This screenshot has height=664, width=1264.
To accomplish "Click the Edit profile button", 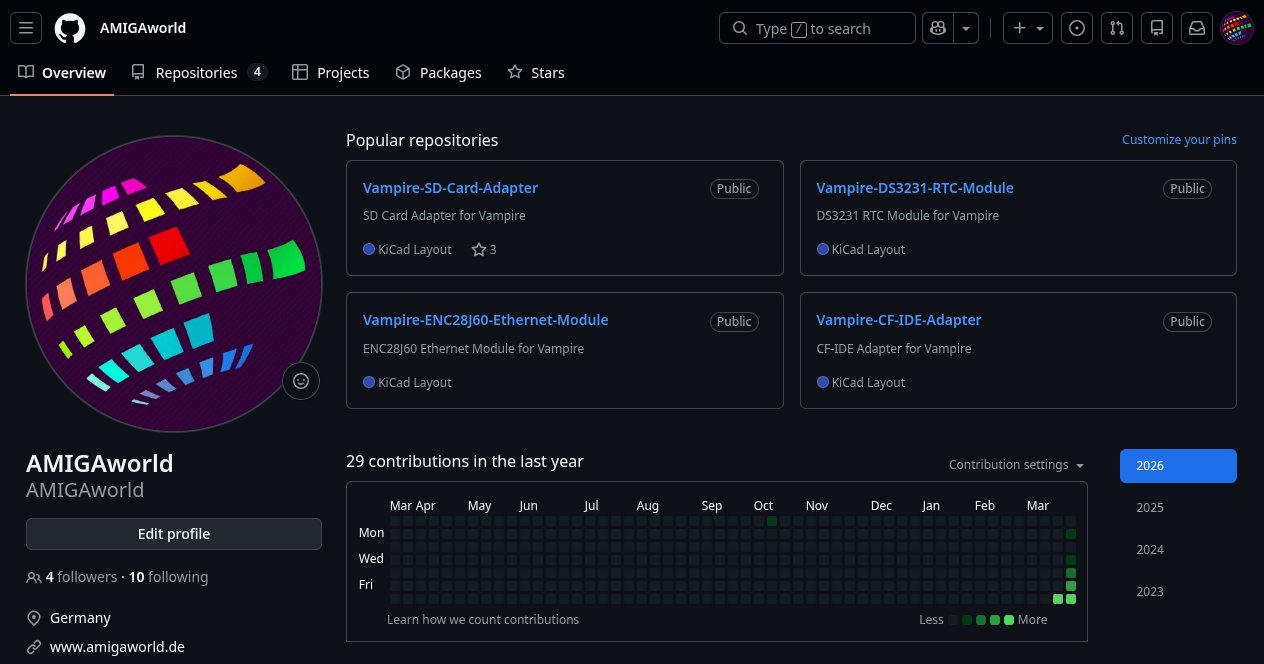I will (x=174, y=534).
